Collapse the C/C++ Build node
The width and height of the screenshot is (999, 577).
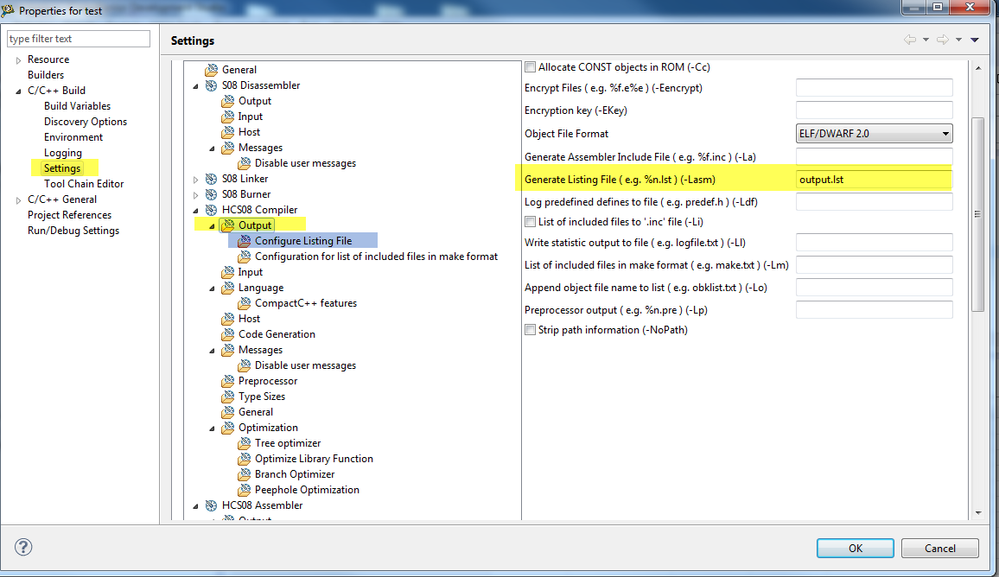pos(18,91)
